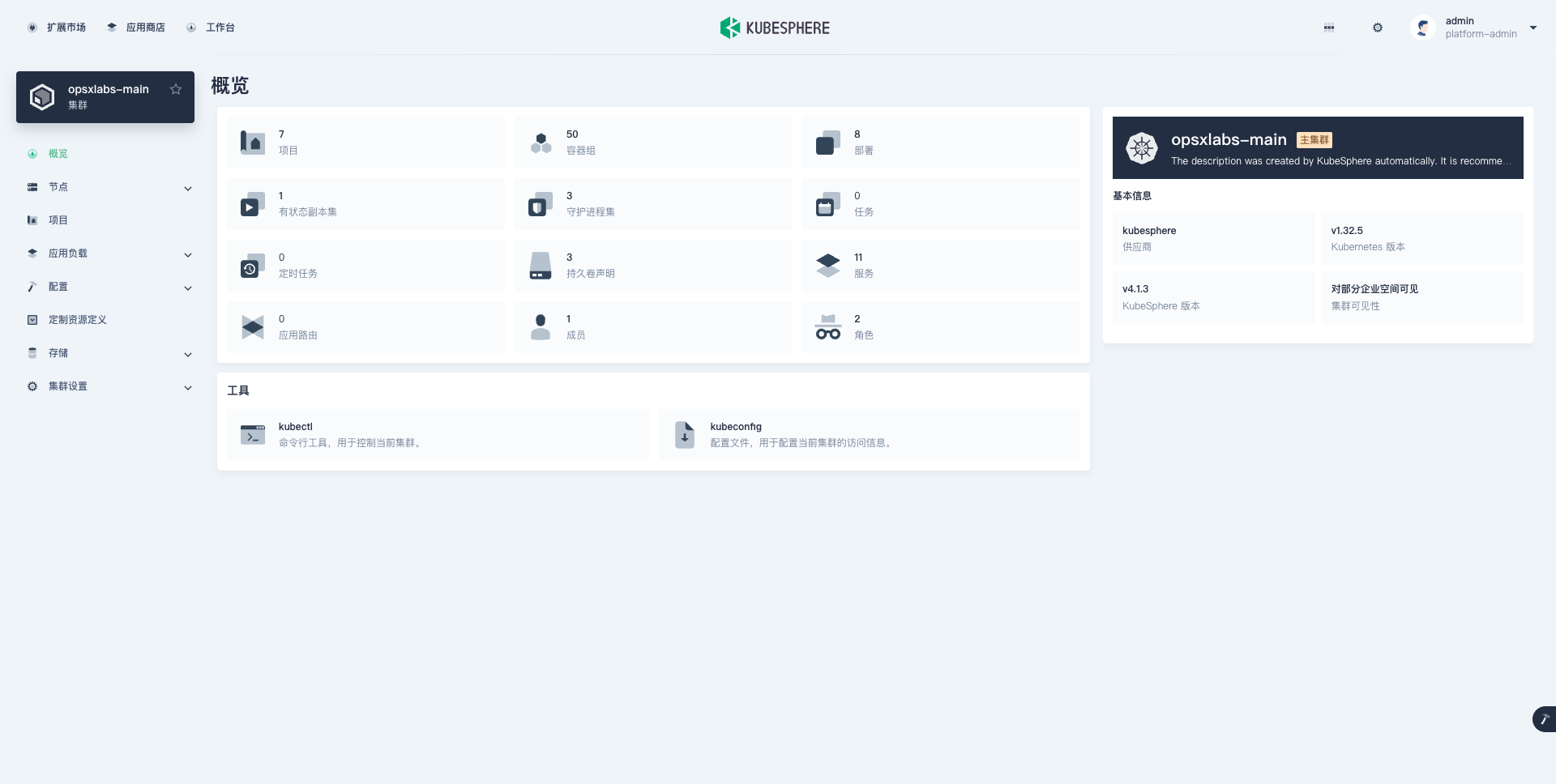Viewport: 1556px width, 784px height.
Task: Open the 部署 card label showing 8
Action: click(x=864, y=151)
